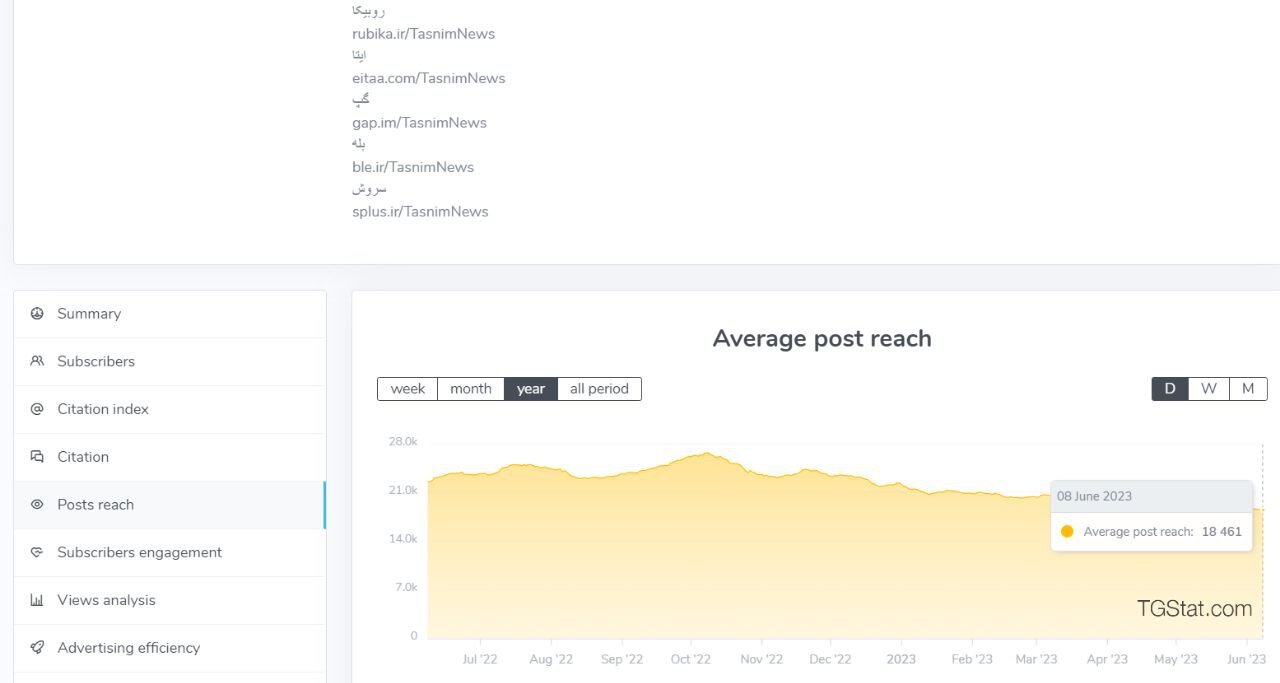The image size is (1280, 683).
Task: Click the Posts reach eye icon
Action: point(37,505)
